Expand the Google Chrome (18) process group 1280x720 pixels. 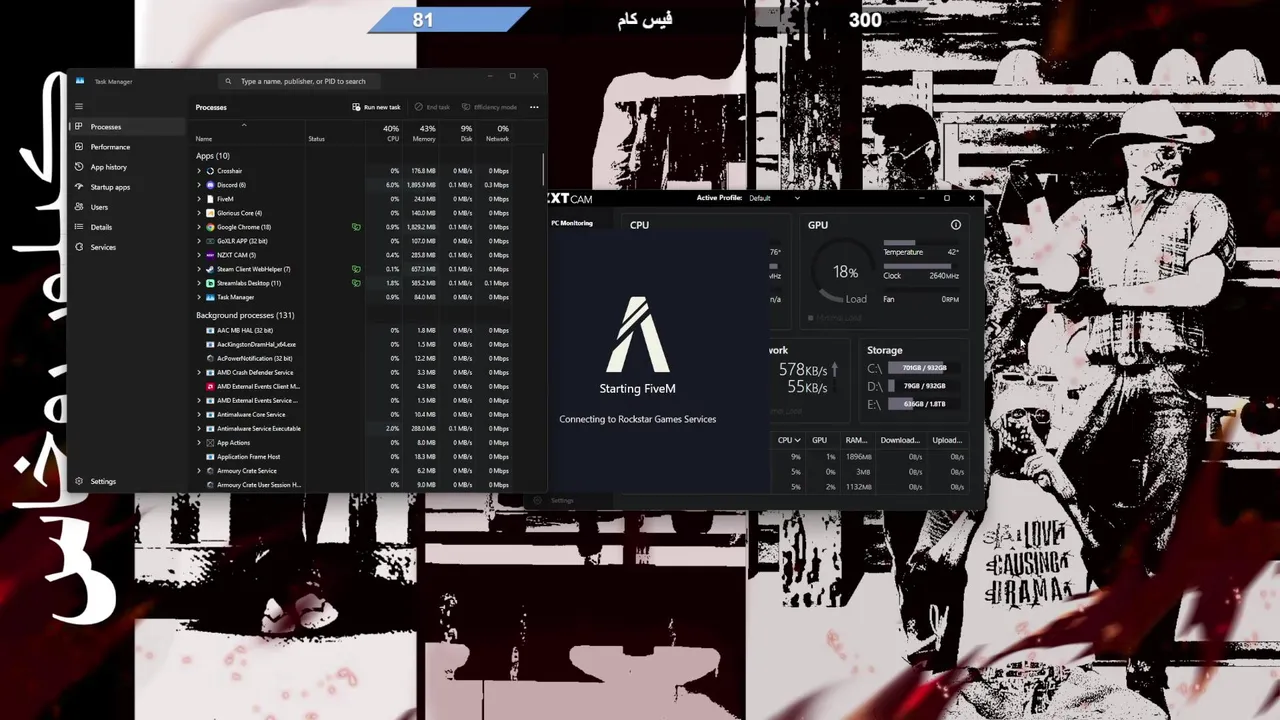coord(199,227)
